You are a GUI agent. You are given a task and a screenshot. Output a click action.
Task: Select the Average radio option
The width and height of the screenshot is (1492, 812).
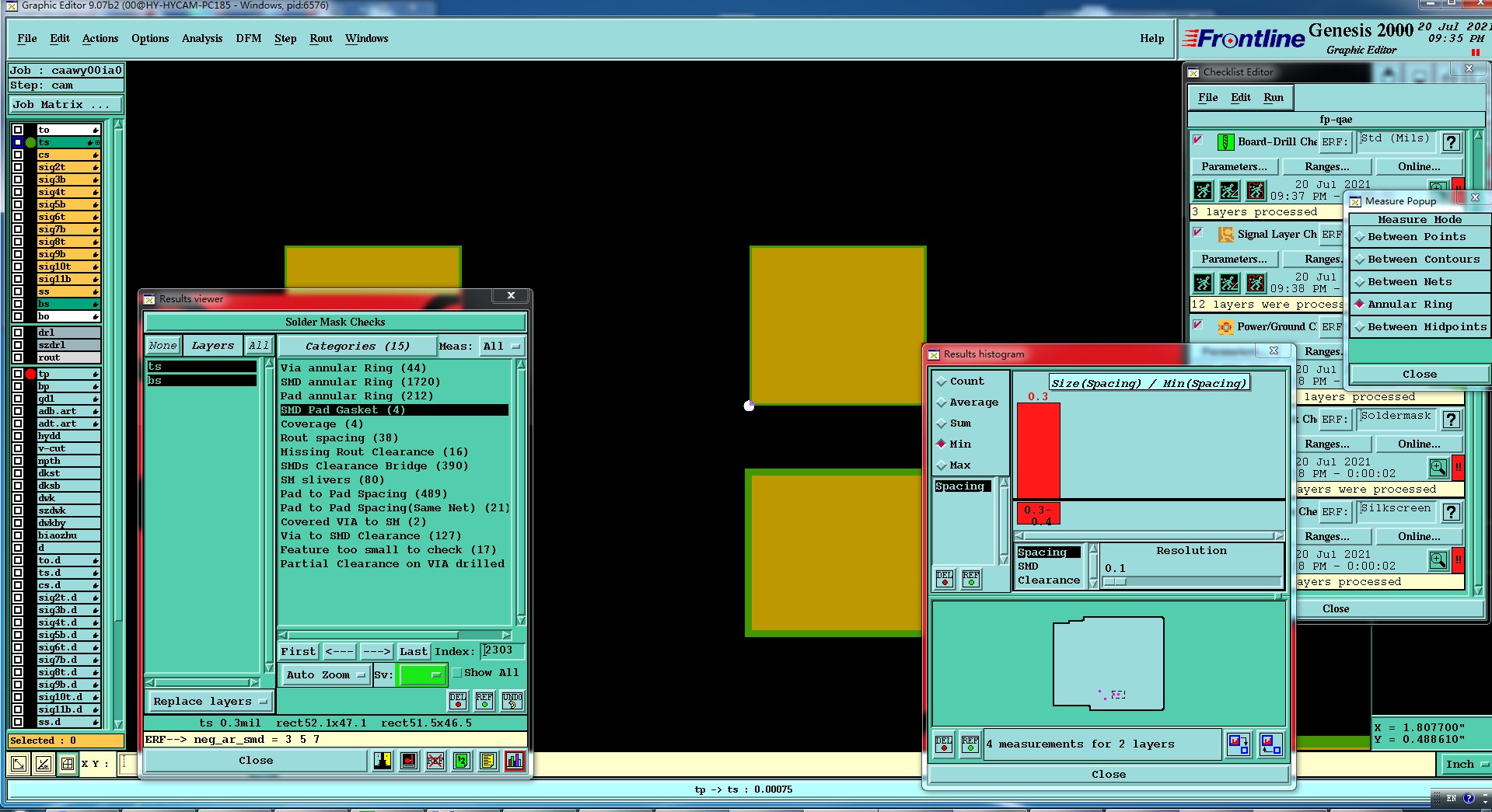point(967,403)
